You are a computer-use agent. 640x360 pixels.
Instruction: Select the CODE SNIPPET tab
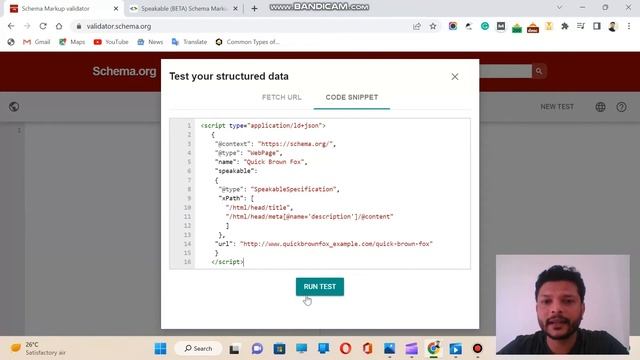pyautogui.click(x=351, y=97)
